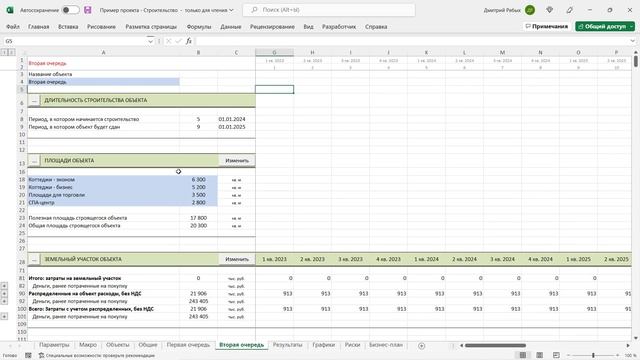Open the Разметка страницы tab
Image resolution: width=640 pixels, height=360 pixels.
[x=151, y=27]
